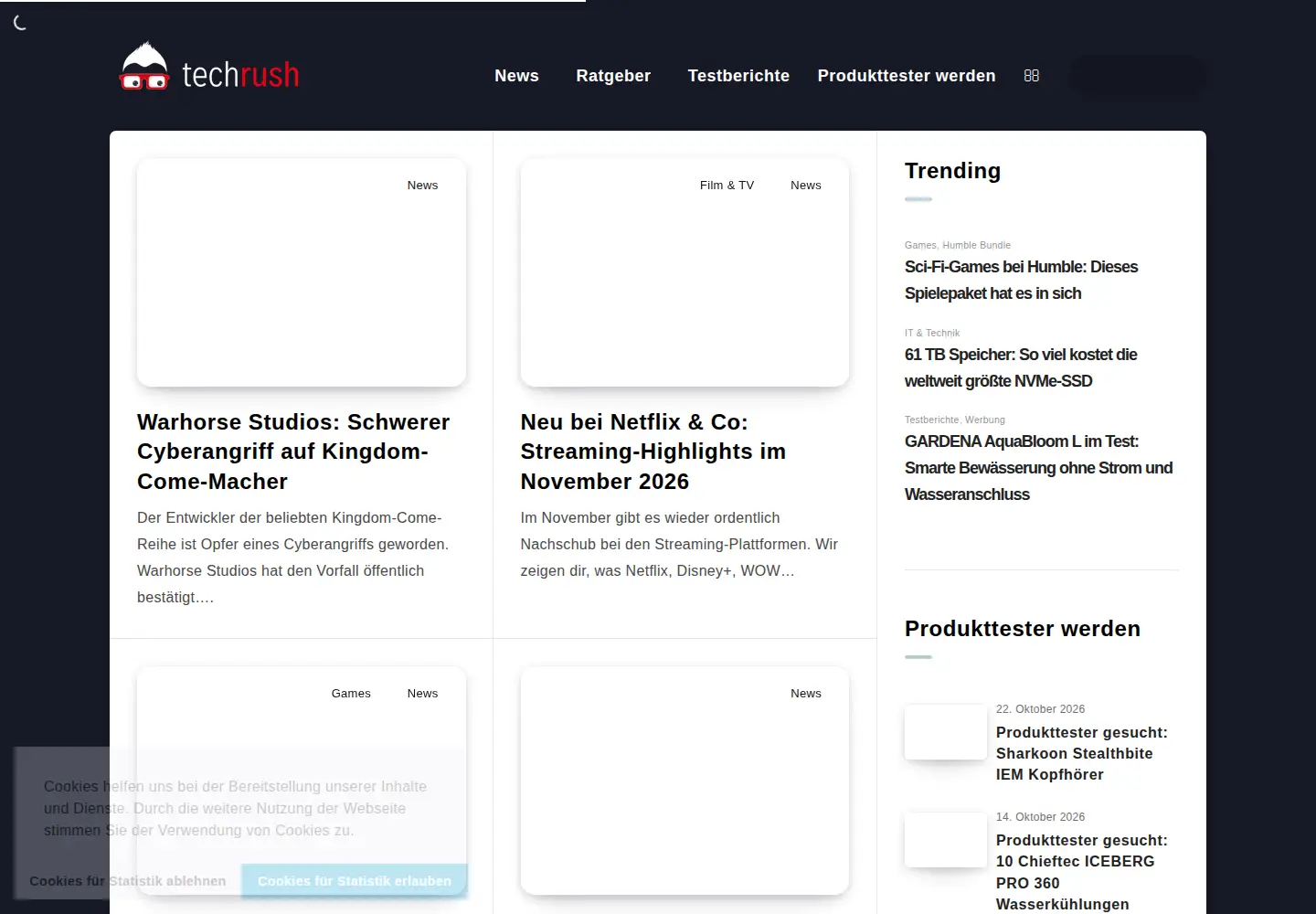The height and width of the screenshot is (914, 1316).
Task: Click the Chieftec ICEBERG post thumbnail
Action: pos(946,839)
